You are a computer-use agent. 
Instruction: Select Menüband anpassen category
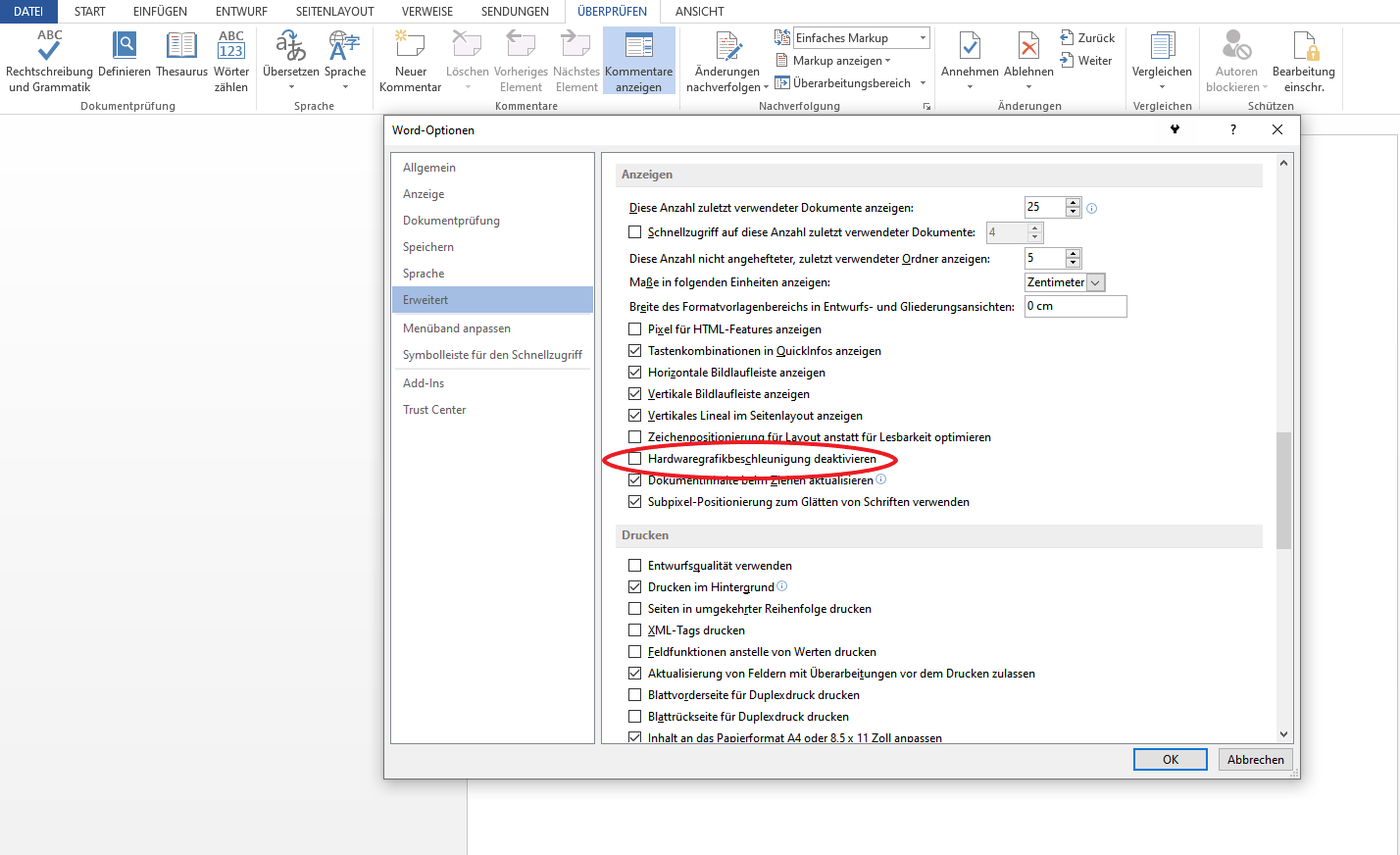click(492, 328)
